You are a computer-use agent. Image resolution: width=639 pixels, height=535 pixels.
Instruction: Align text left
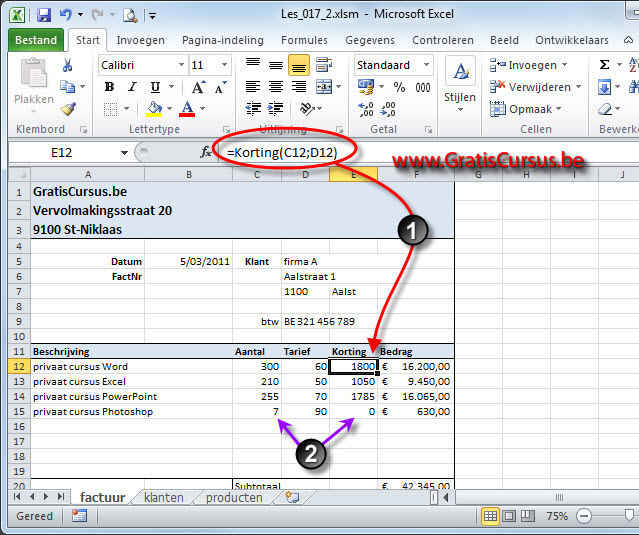coord(253,87)
